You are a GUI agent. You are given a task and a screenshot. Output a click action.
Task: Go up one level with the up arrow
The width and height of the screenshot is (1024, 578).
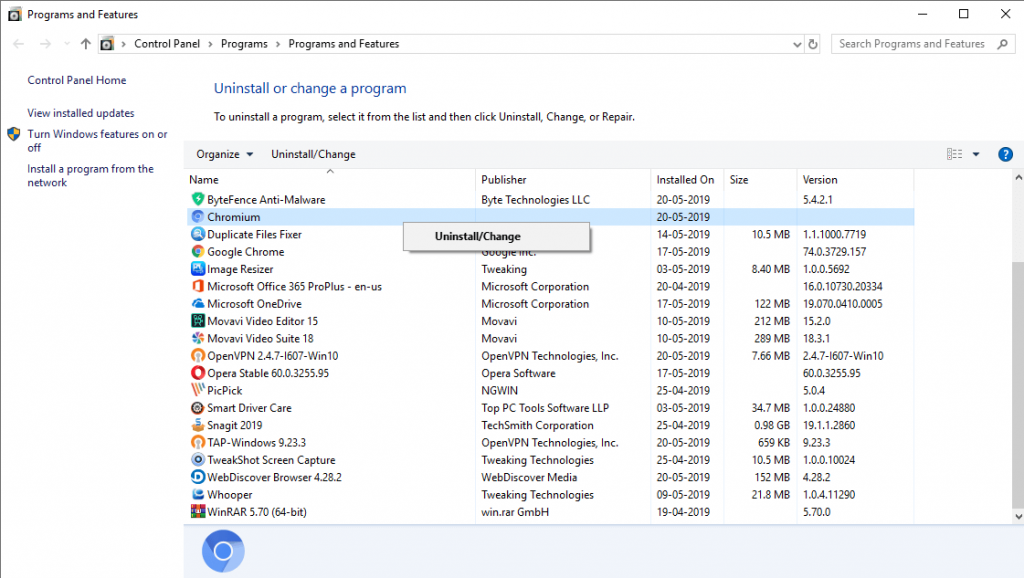(86, 44)
